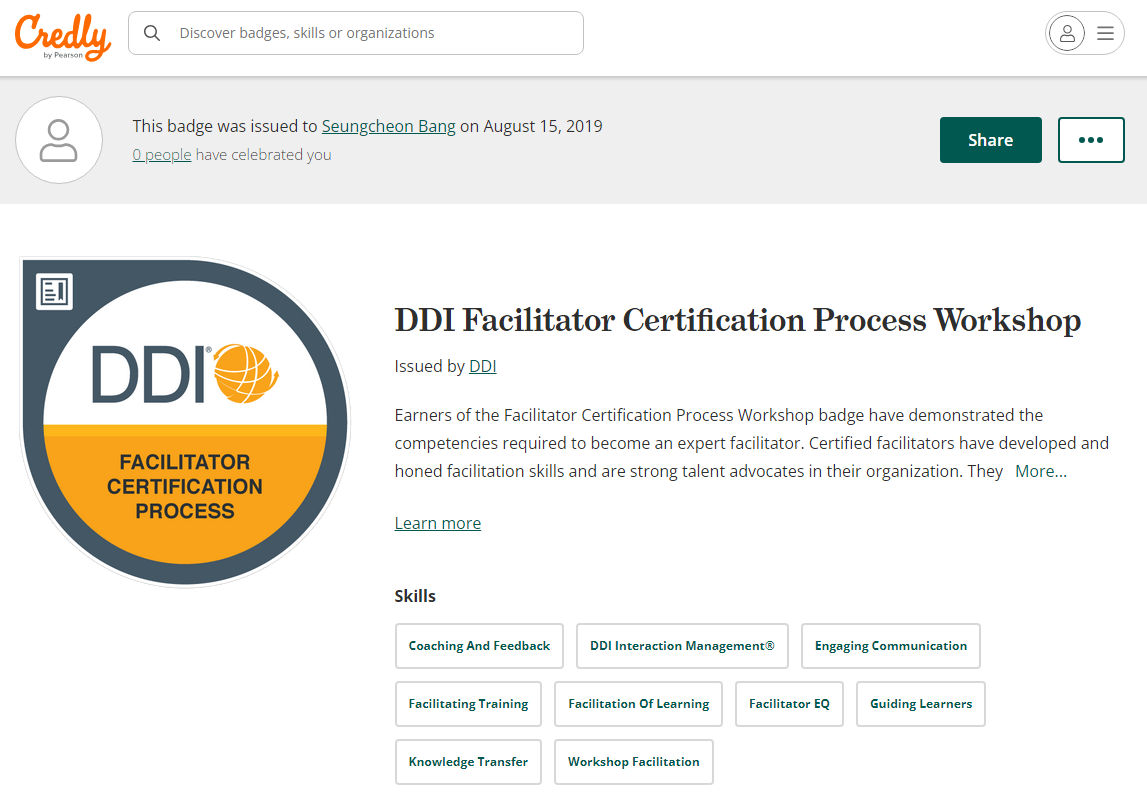
Task: Select the Facilitator EQ skill tag
Action: [789, 703]
